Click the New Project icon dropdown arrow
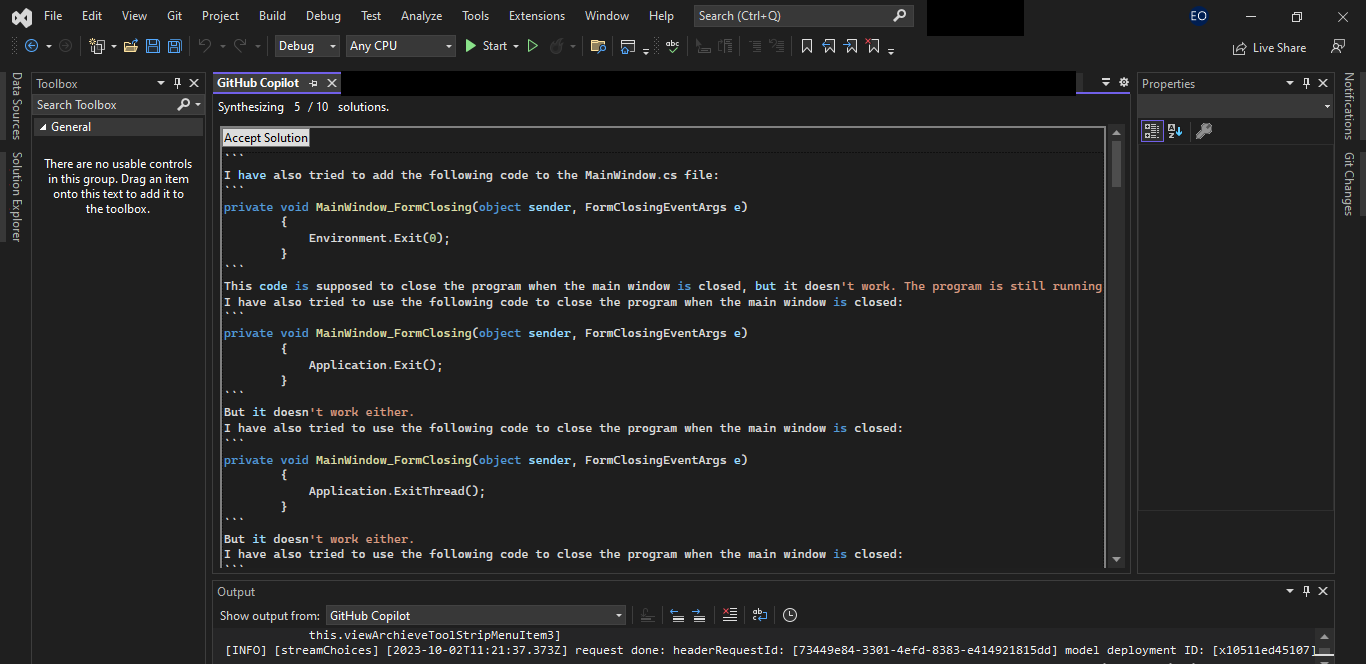 (x=114, y=46)
